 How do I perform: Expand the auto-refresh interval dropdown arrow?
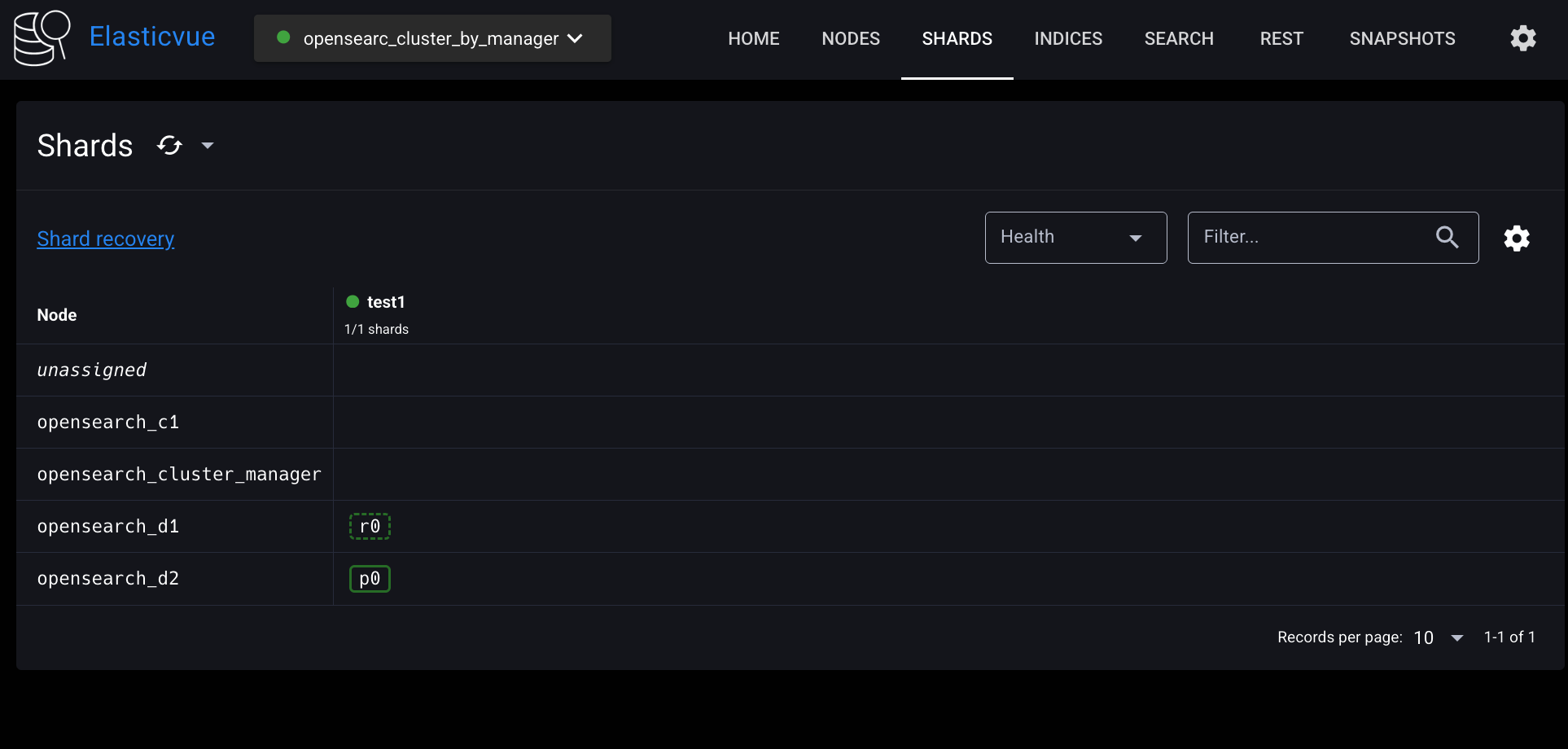208,146
